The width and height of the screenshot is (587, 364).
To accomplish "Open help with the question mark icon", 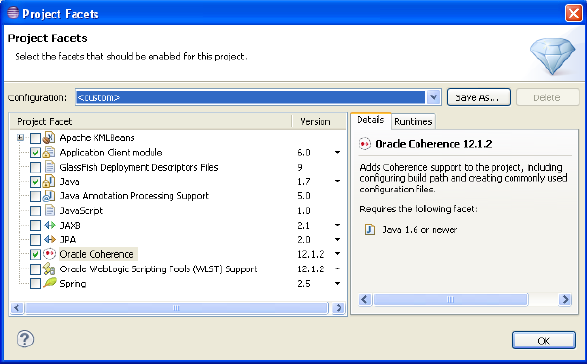I will pos(25,339).
